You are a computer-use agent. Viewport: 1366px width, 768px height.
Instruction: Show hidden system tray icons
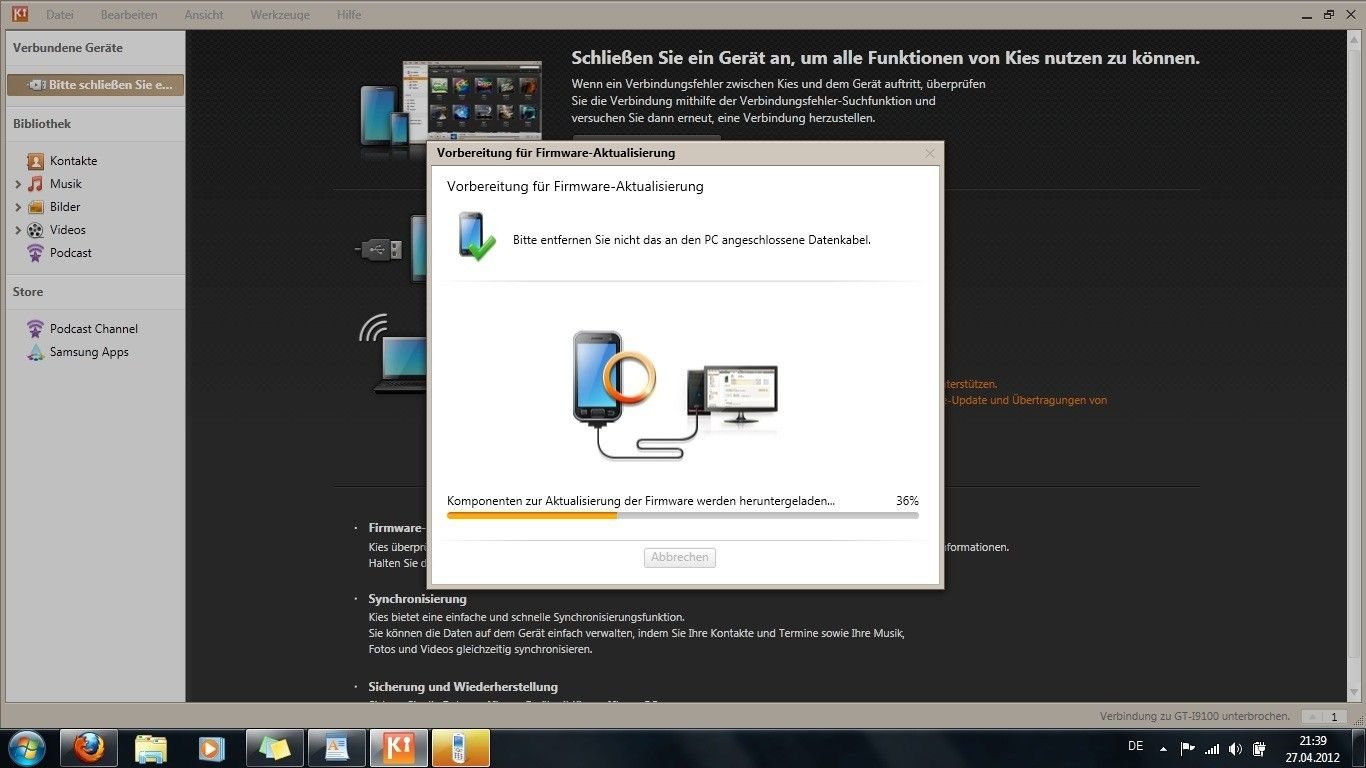(1163, 748)
